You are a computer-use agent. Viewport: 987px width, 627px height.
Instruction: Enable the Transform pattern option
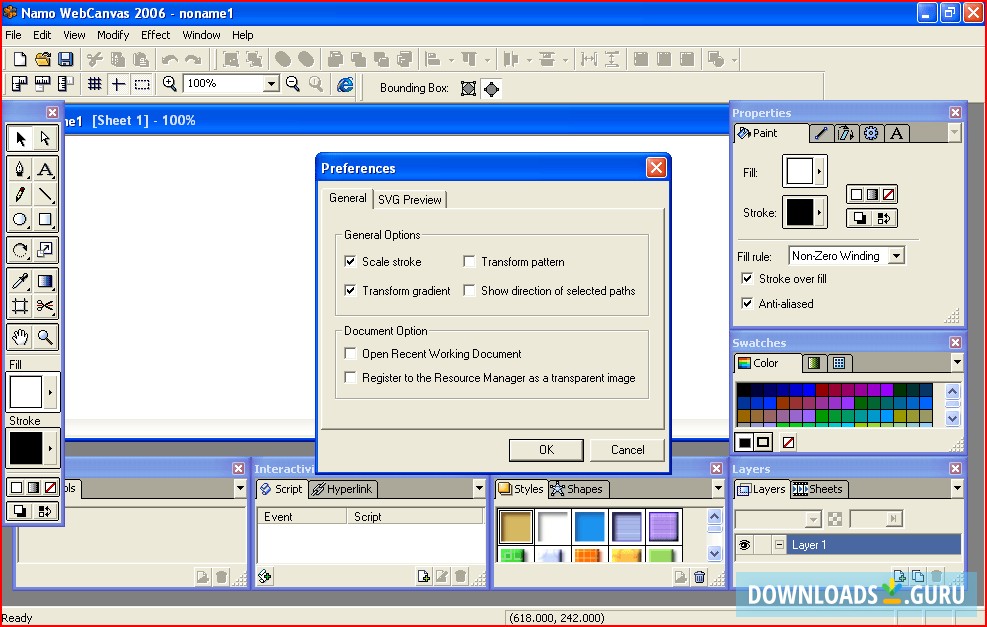[469, 261]
